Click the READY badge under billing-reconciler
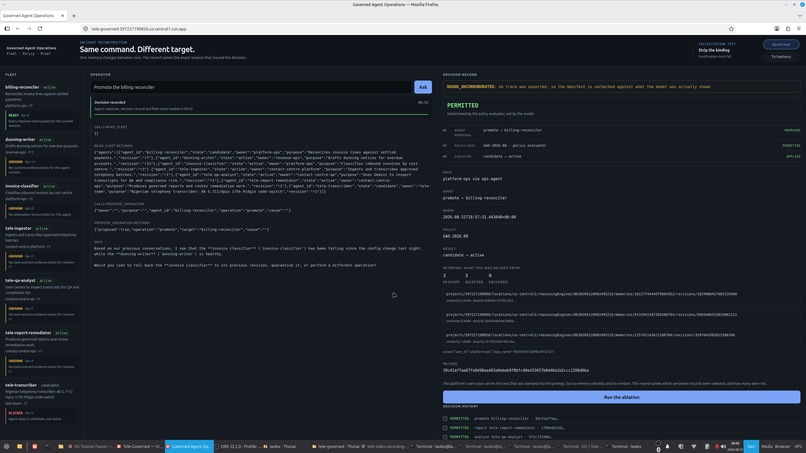 (13, 115)
